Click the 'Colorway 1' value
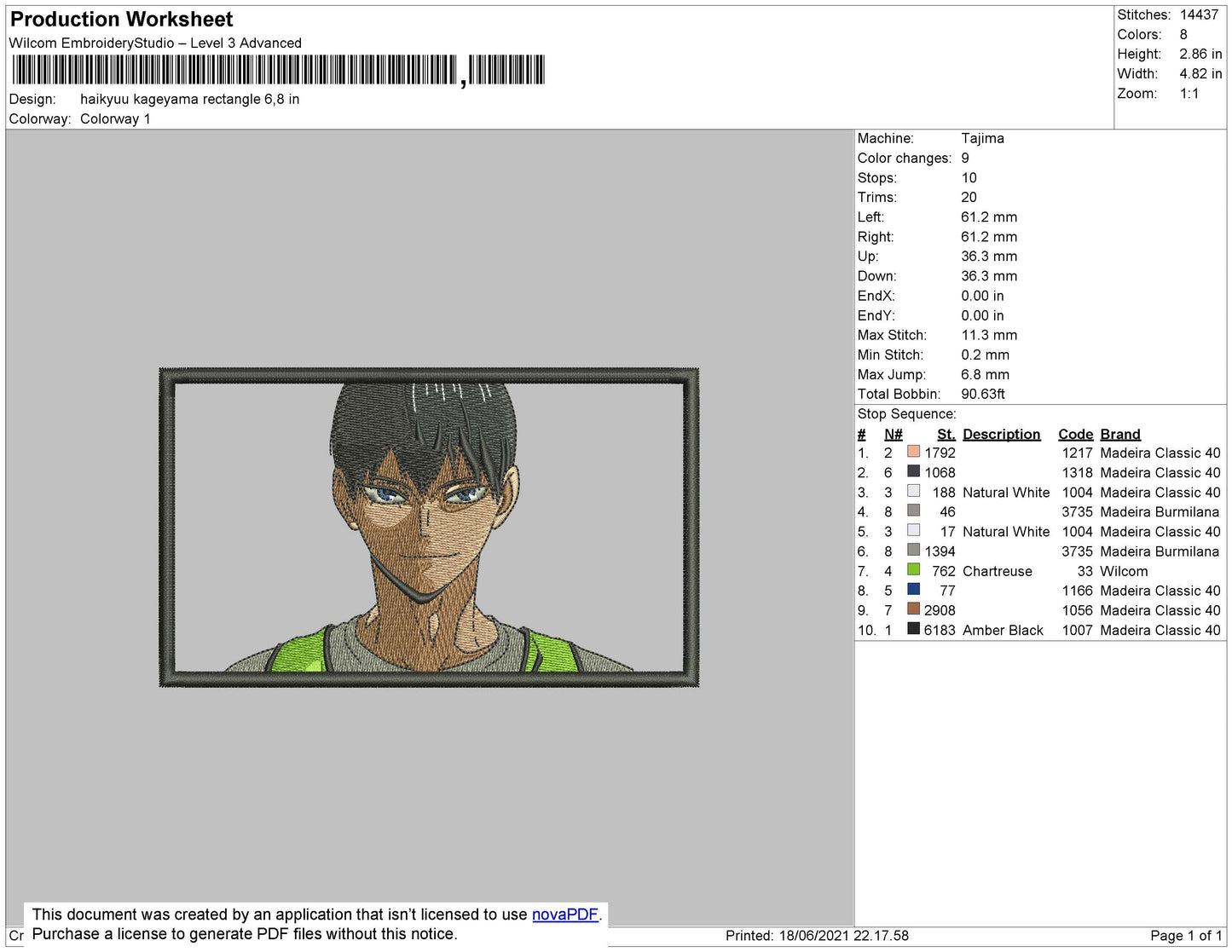1232x952 pixels. (x=115, y=118)
